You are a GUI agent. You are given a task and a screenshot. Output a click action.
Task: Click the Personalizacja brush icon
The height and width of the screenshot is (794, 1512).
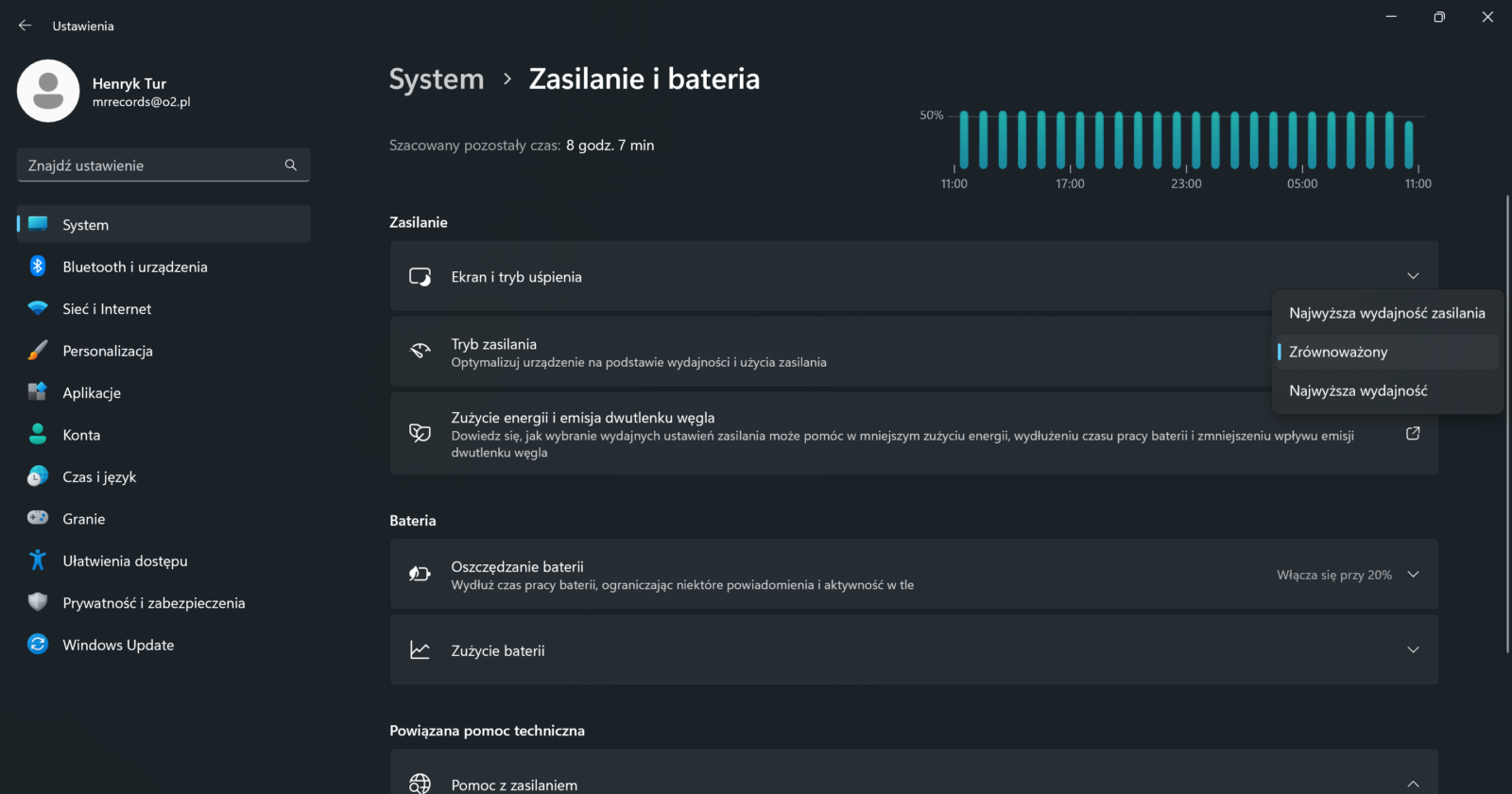click(38, 351)
